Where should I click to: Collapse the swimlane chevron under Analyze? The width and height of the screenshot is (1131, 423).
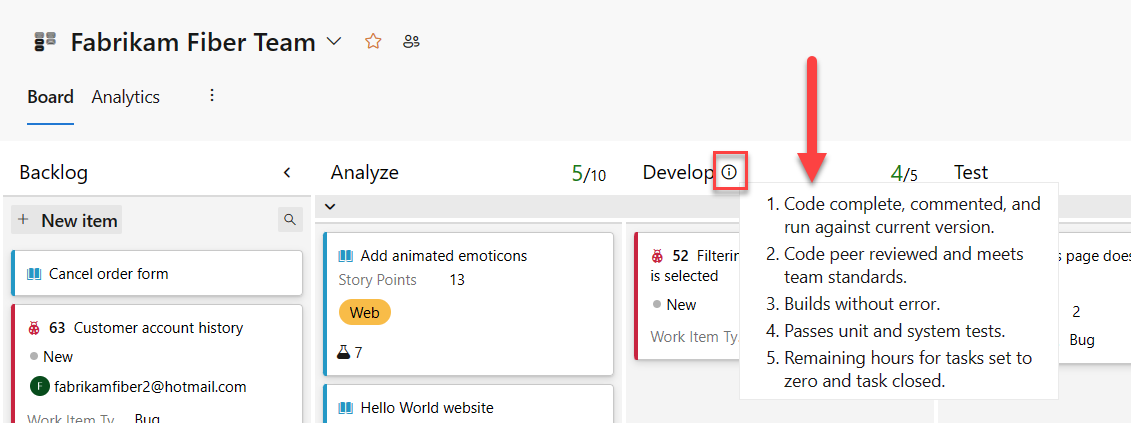[x=330, y=206]
